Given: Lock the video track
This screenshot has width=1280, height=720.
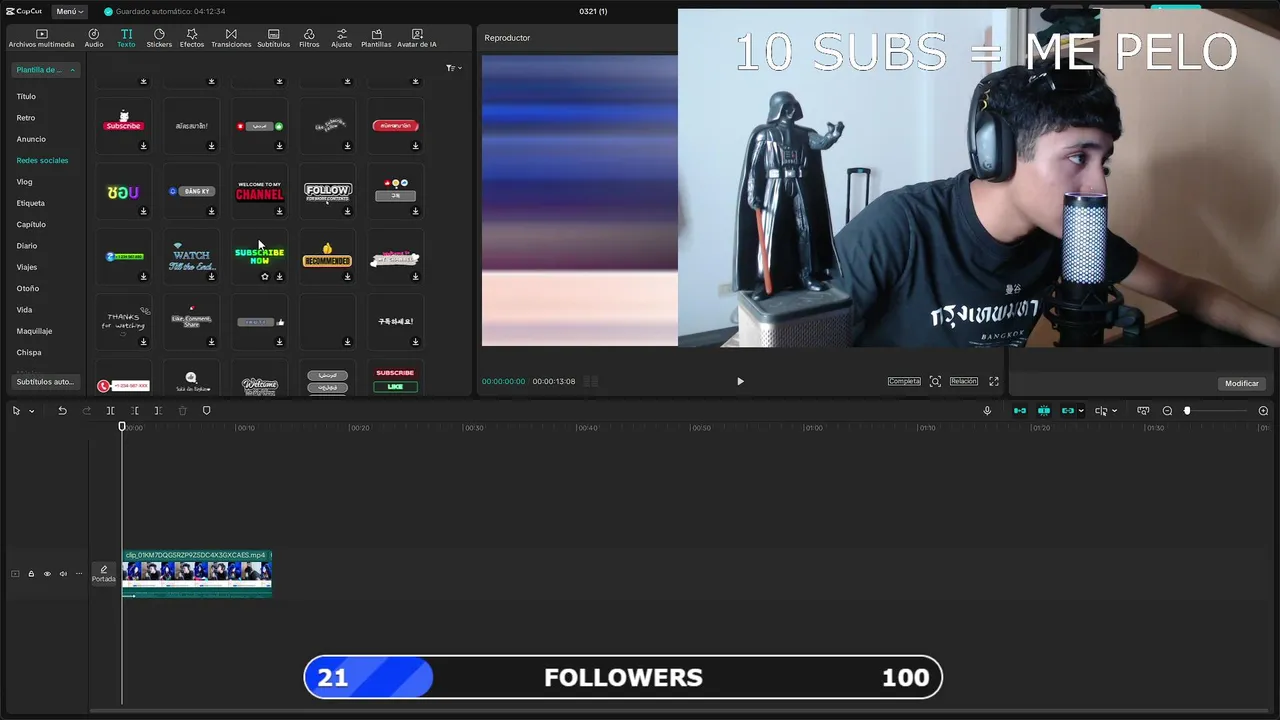Looking at the screenshot, I should 31,574.
